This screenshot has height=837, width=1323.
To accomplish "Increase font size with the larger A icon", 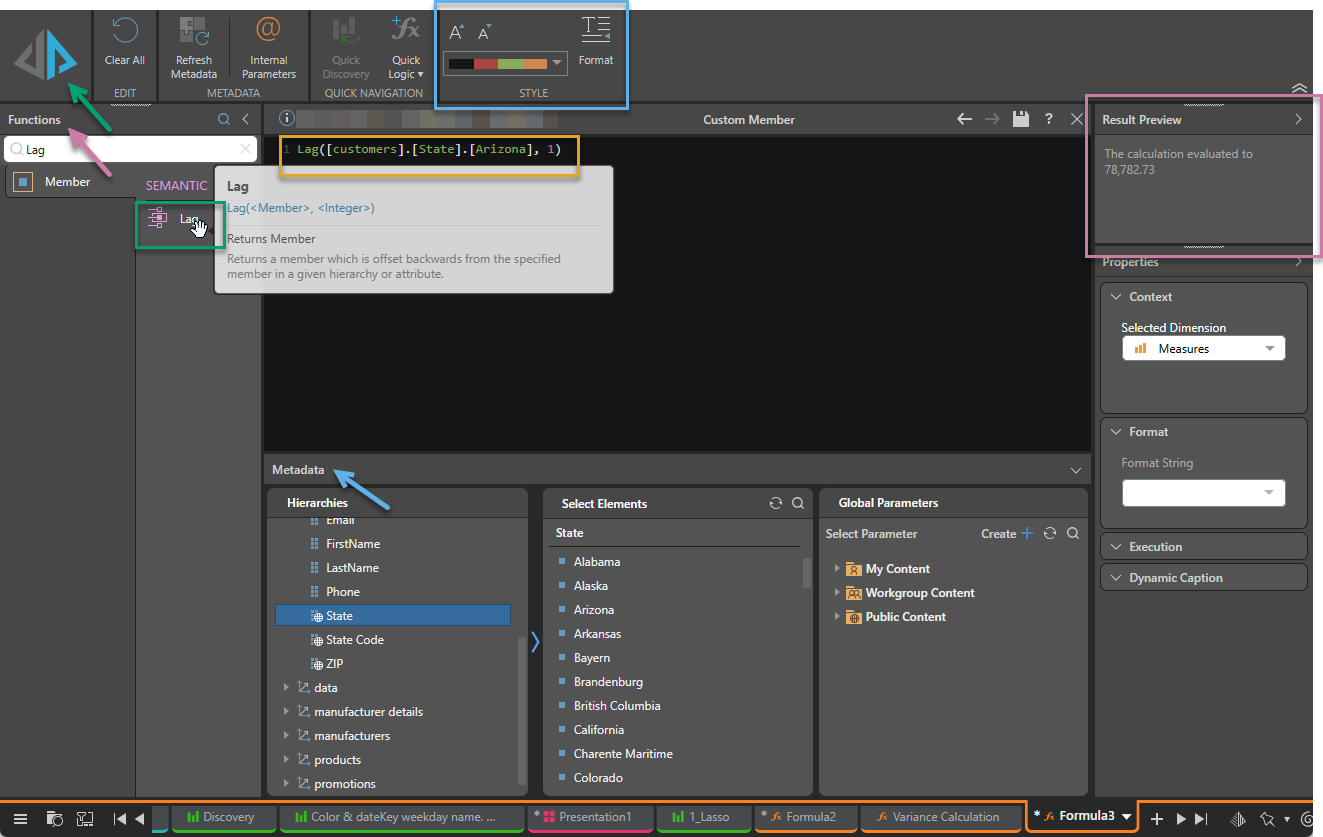I will [457, 32].
